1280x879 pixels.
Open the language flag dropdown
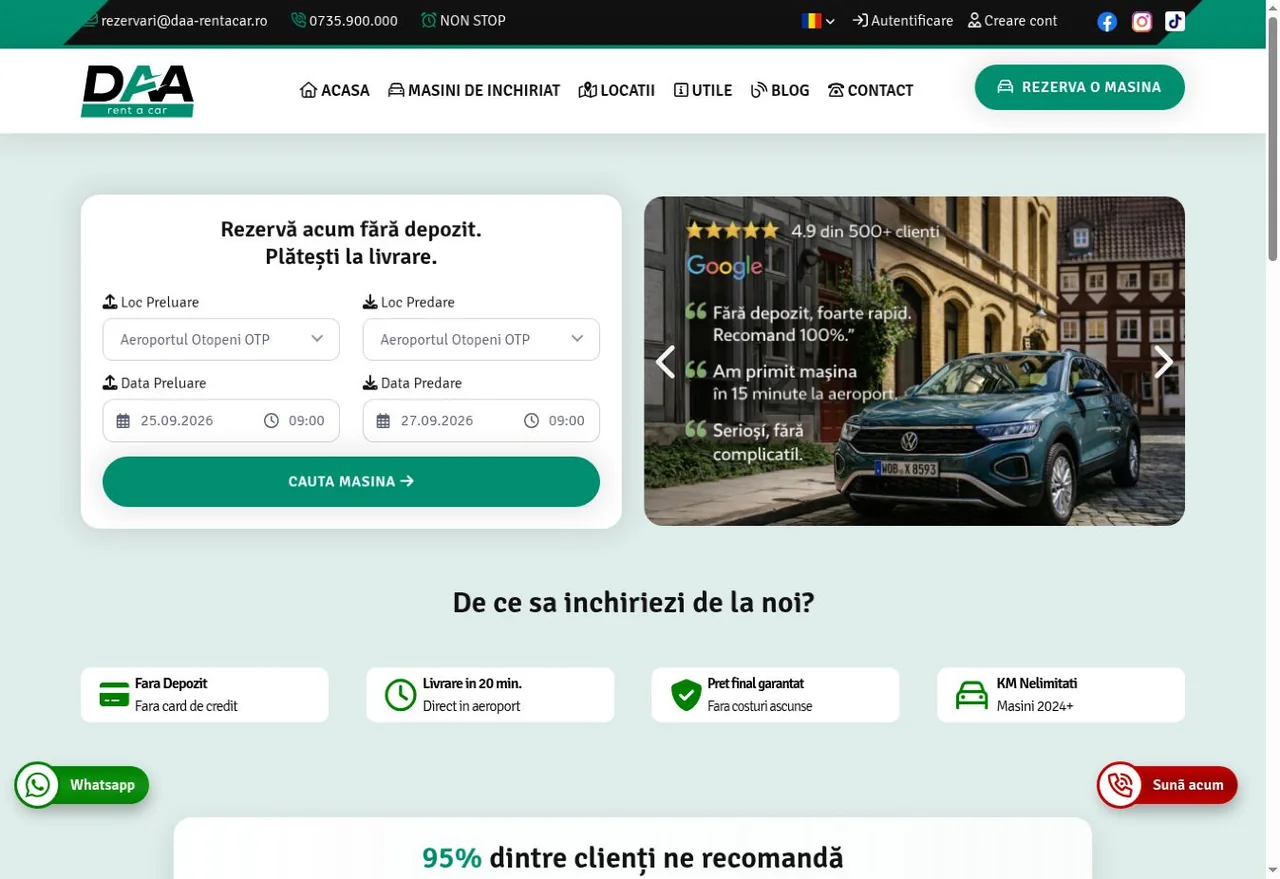pos(818,21)
